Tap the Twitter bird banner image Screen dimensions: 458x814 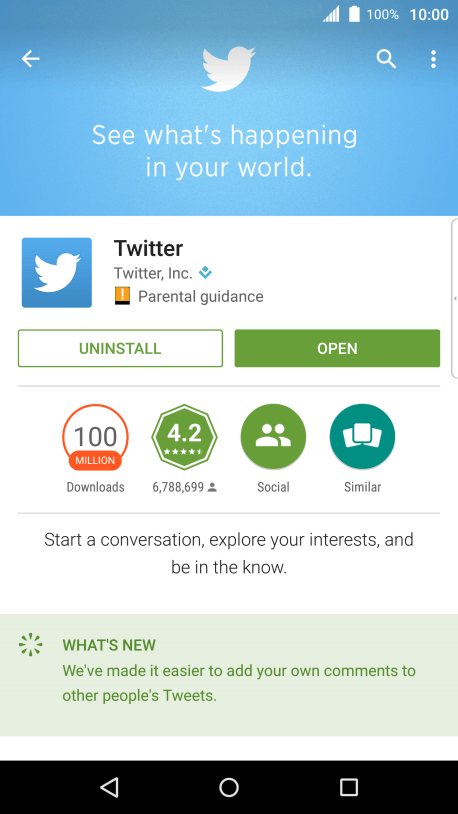(x=229, y=69)
